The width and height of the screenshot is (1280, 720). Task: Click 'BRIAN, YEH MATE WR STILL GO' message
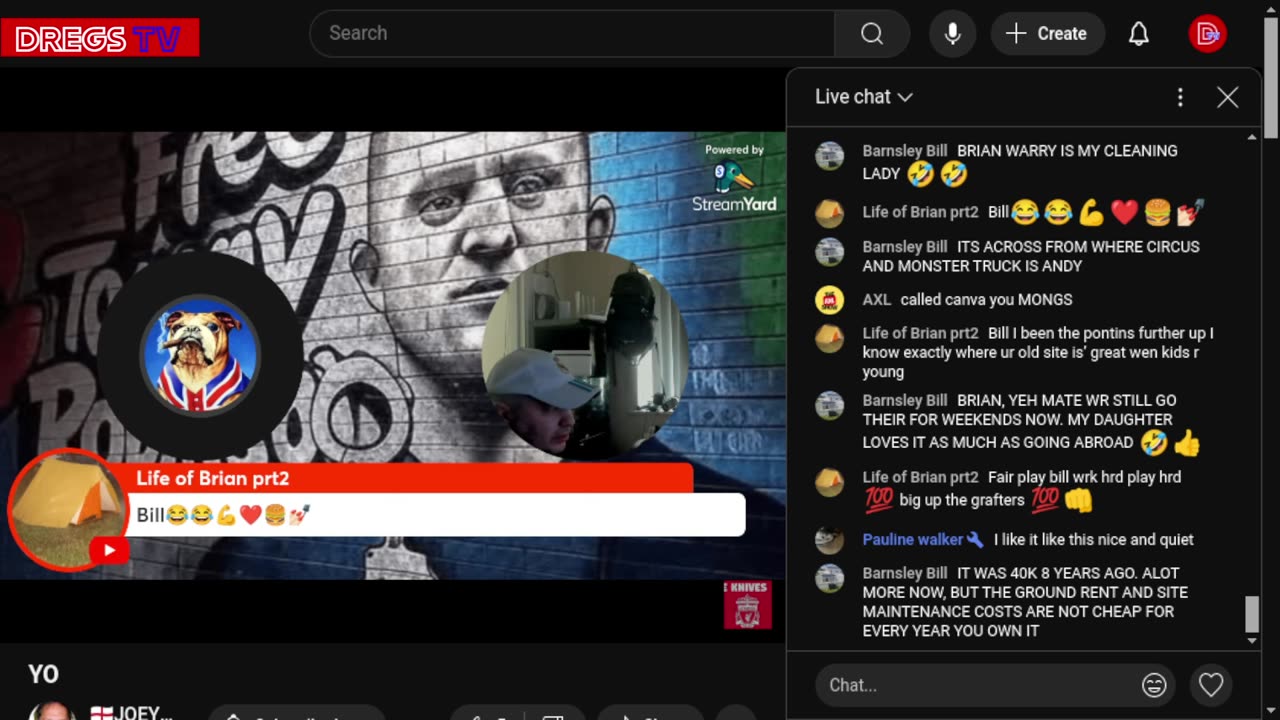pyautogui.click(x=1030, y=422)
